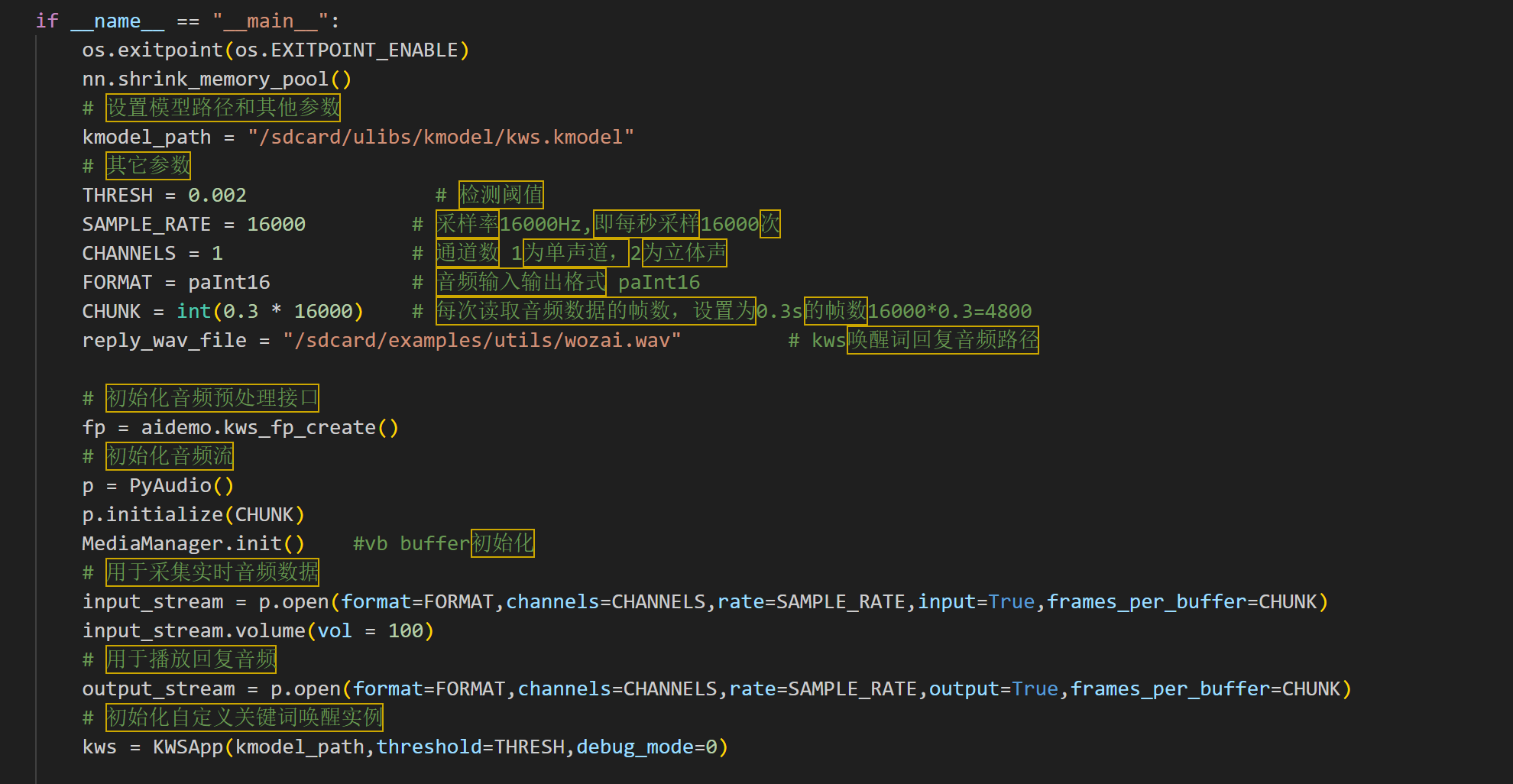This screenshot has height=784, width=1513.
Task: Click paInt16 in the FORMAT assignment
Action: tap(228, 283)
